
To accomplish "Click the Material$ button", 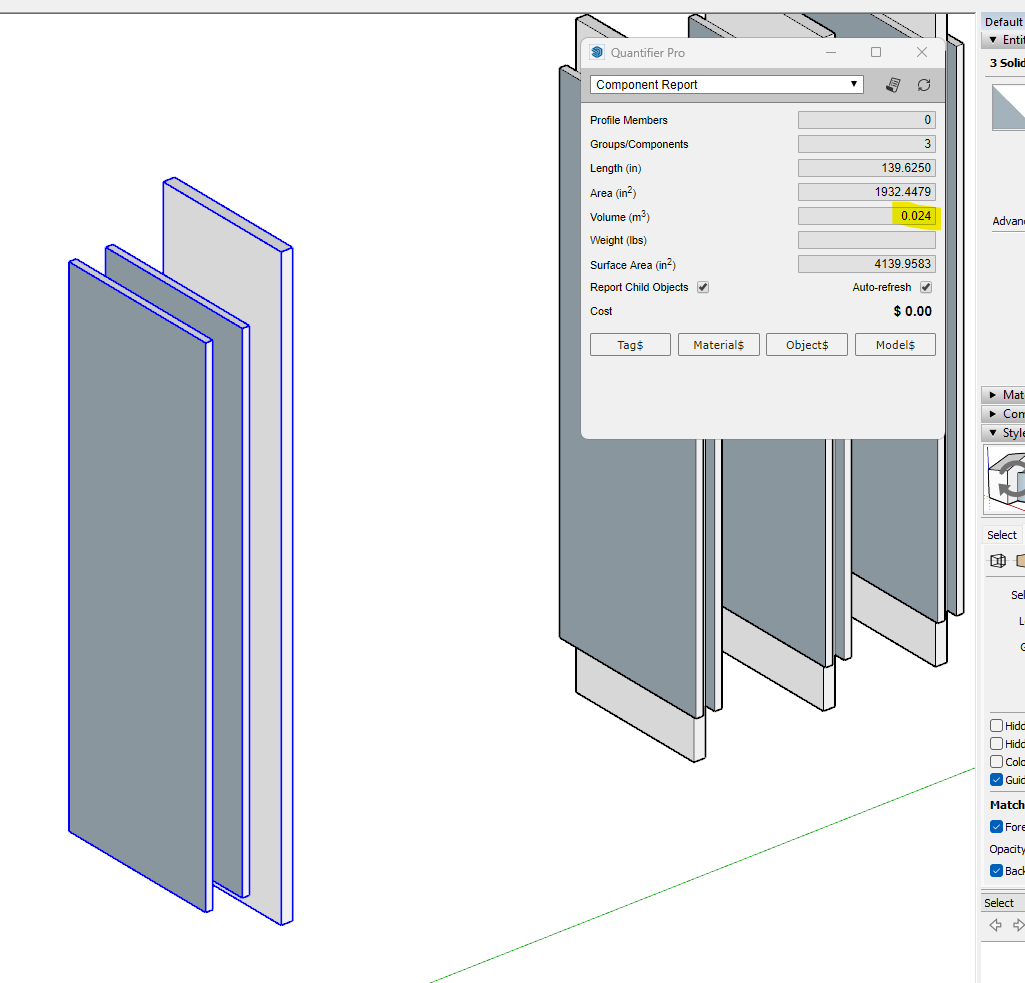I will (x=718, y=345).
